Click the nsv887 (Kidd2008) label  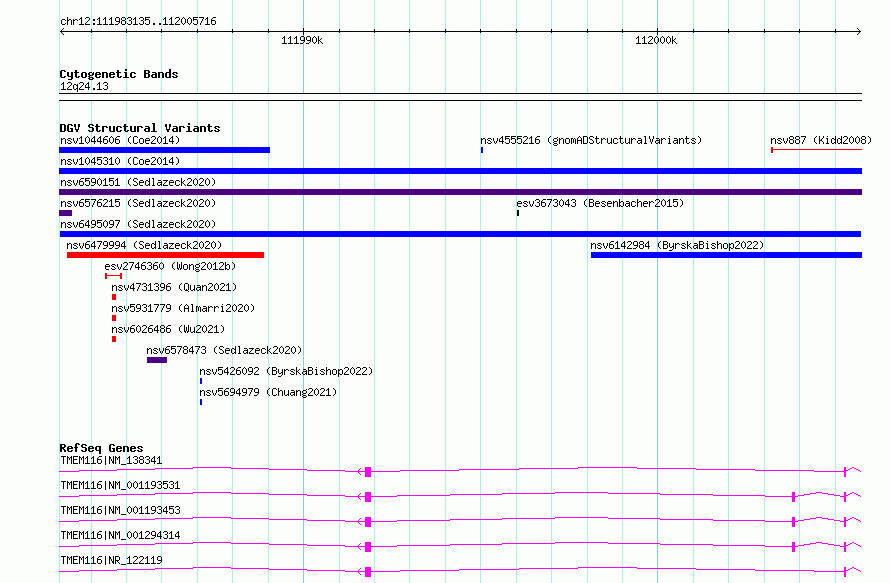coord(821,140)
